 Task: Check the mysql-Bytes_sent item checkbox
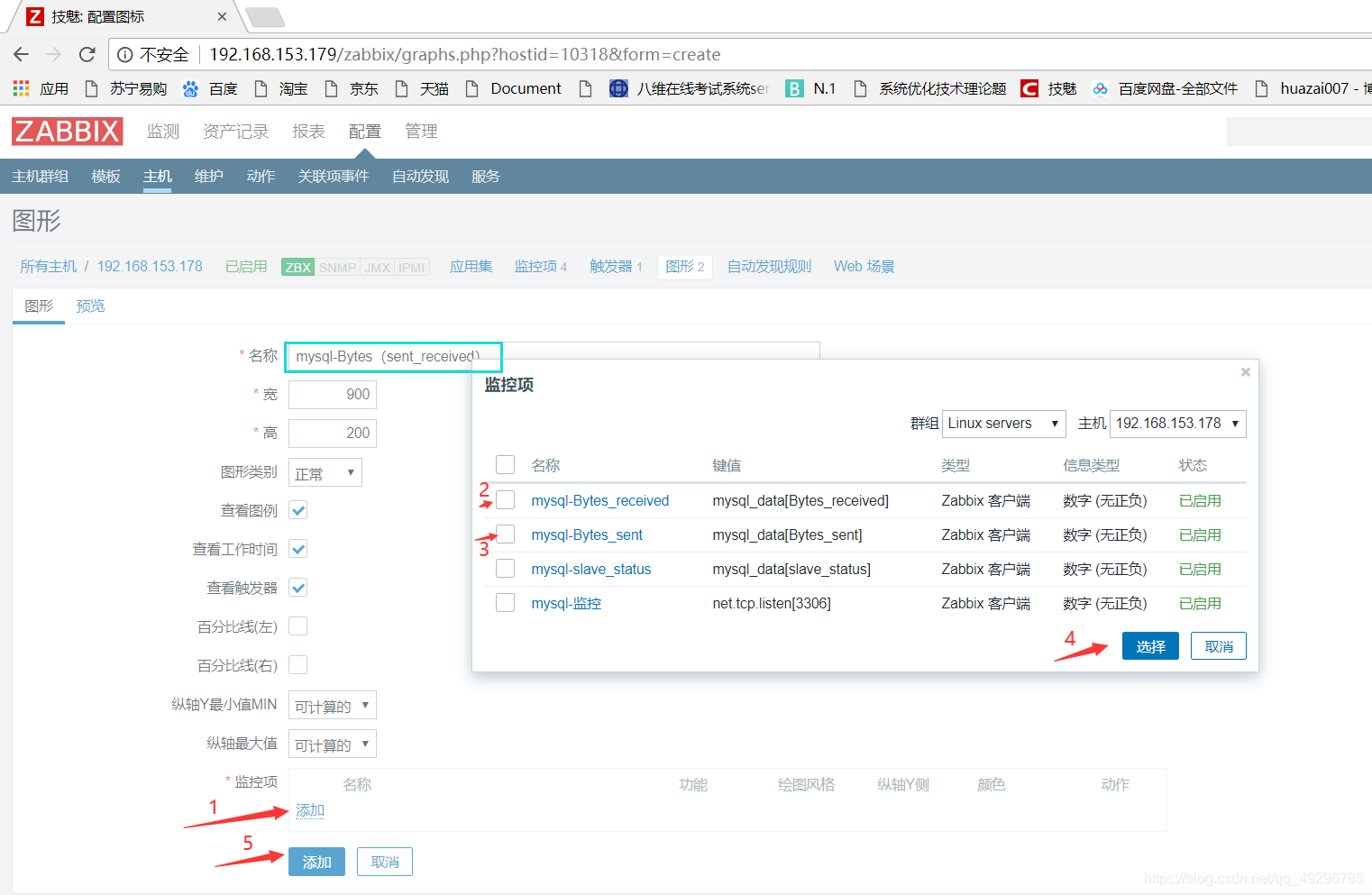(x=506, y=534)
